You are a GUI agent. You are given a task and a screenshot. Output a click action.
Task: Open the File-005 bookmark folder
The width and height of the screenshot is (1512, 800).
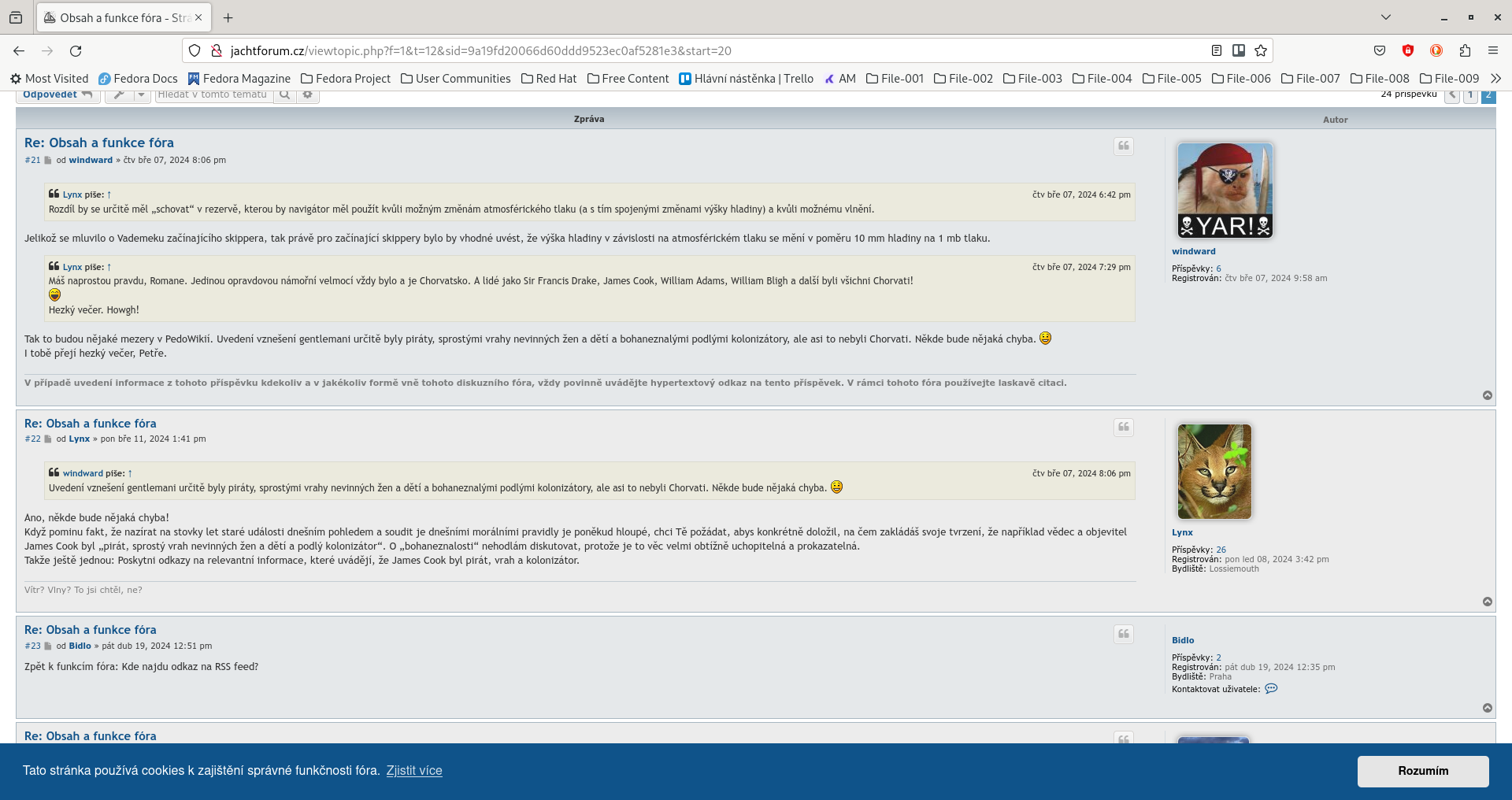[1172, 79]
